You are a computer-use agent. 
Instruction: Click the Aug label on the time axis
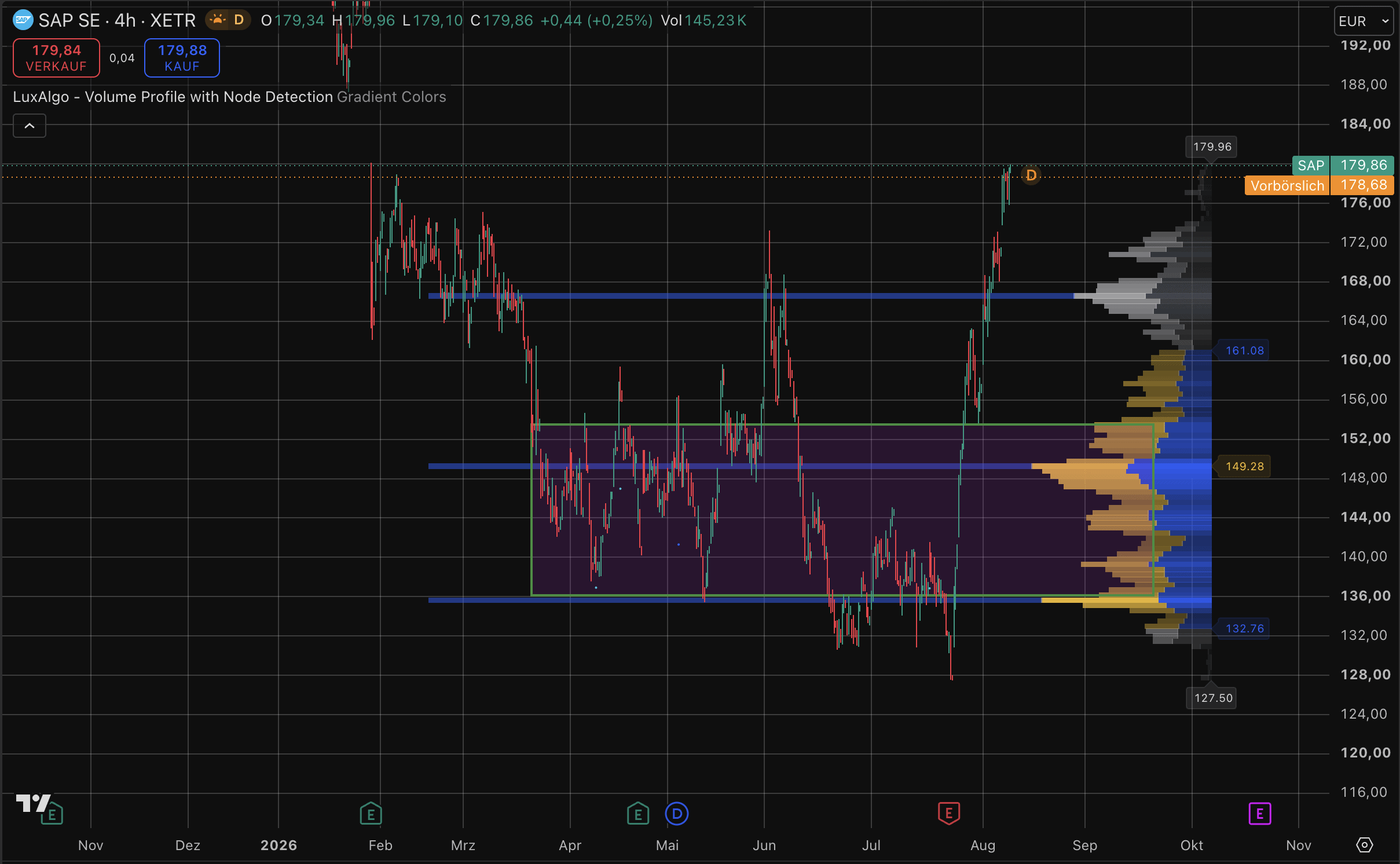983,845
